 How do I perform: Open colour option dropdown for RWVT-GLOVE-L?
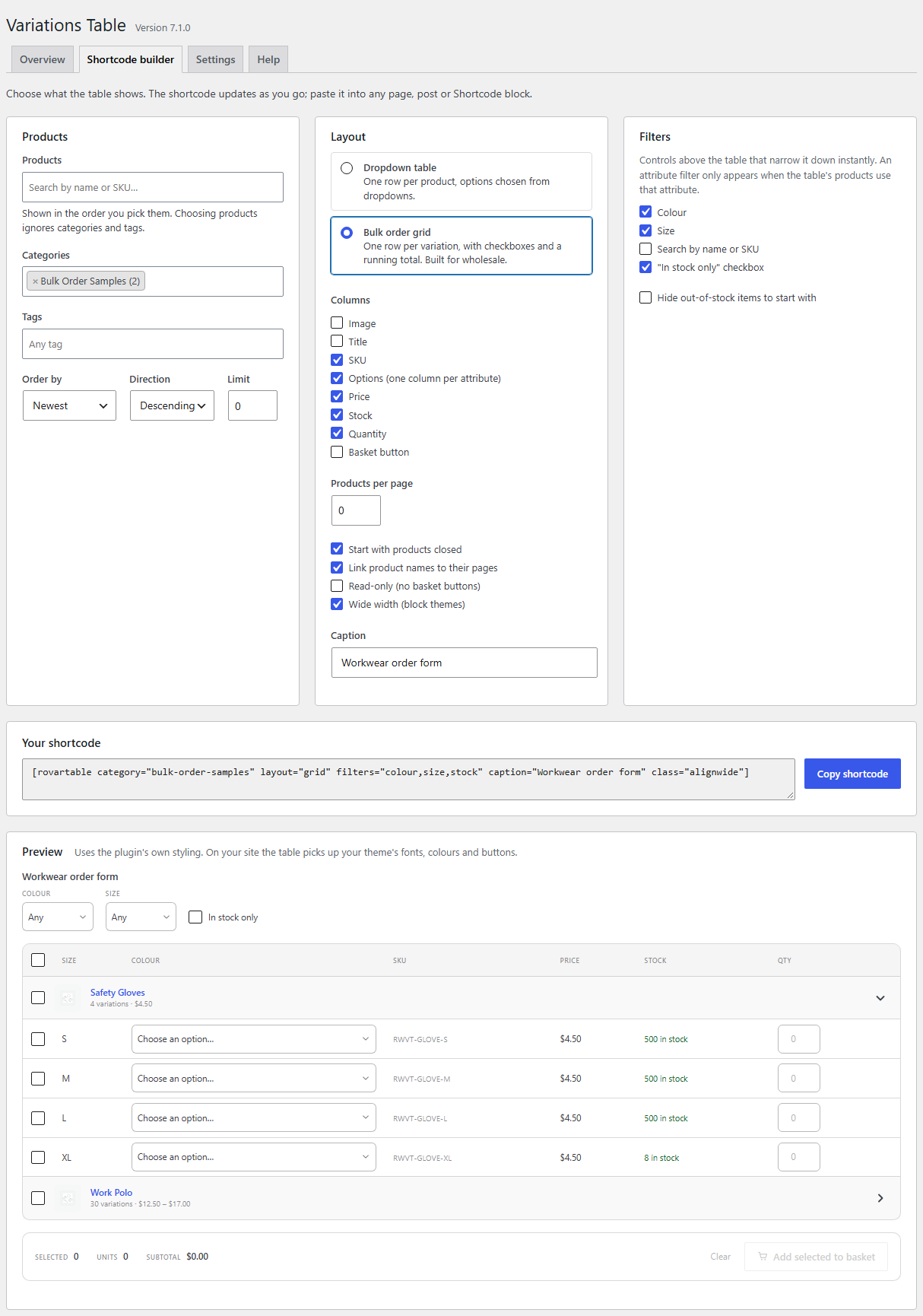[x=254, y=1118]
